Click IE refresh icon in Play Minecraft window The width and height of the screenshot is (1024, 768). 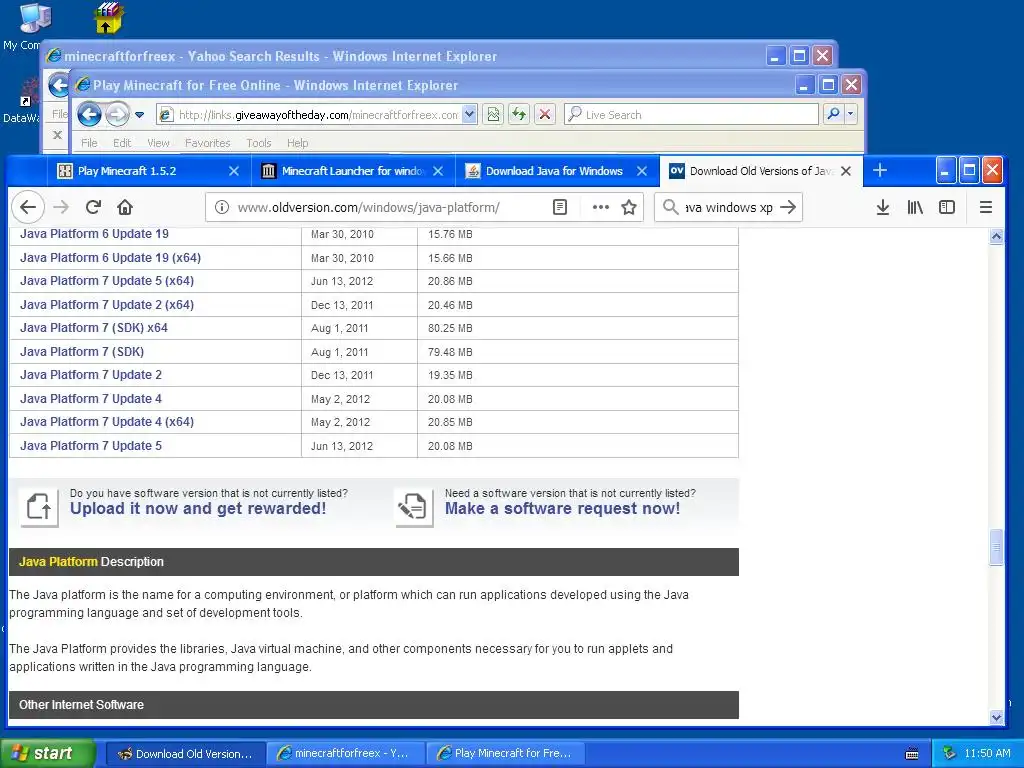pos(519,115)
